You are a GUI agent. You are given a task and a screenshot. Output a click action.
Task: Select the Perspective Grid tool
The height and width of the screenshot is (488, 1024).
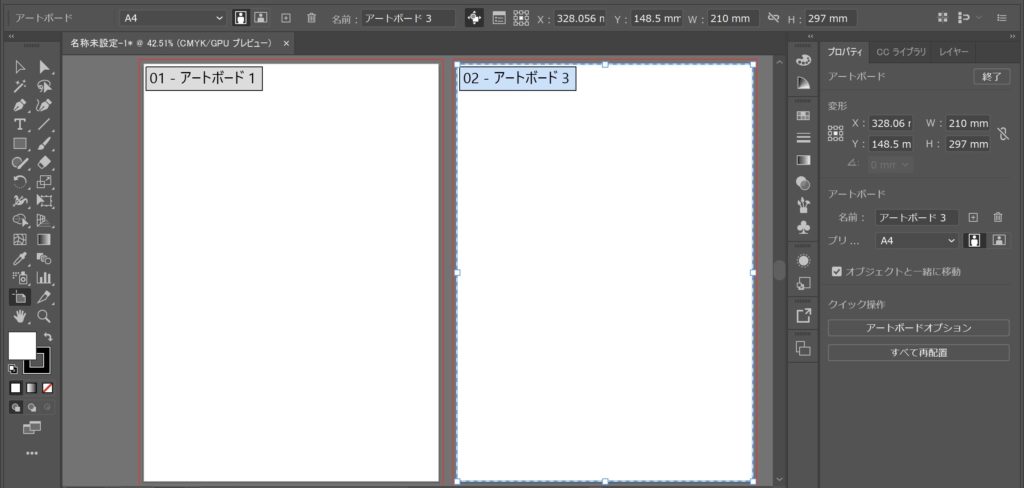click(44, 220)
